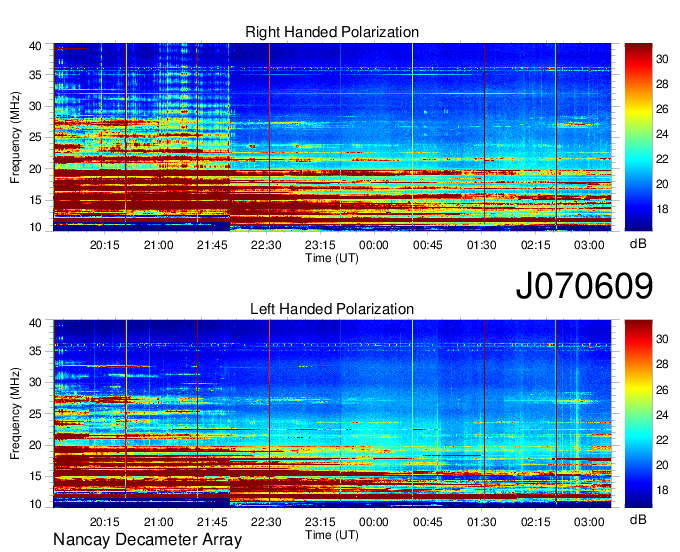Click "21:45" time tick on Right Handed plot

212,245
